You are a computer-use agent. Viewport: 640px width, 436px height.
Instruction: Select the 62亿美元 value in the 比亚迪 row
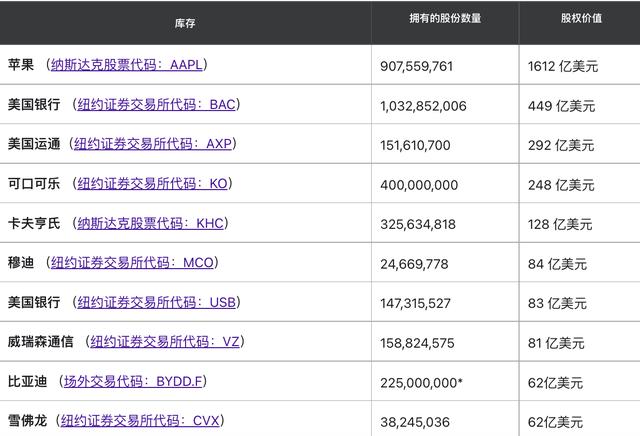(x=555, y=383)
